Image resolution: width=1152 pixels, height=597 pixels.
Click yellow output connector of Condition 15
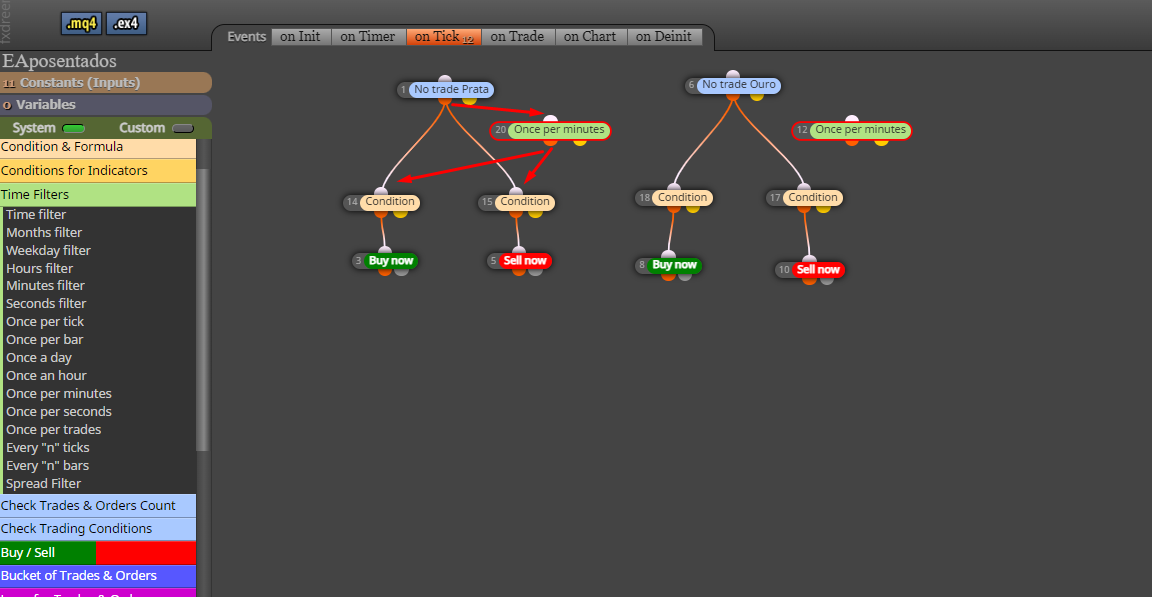535,213
